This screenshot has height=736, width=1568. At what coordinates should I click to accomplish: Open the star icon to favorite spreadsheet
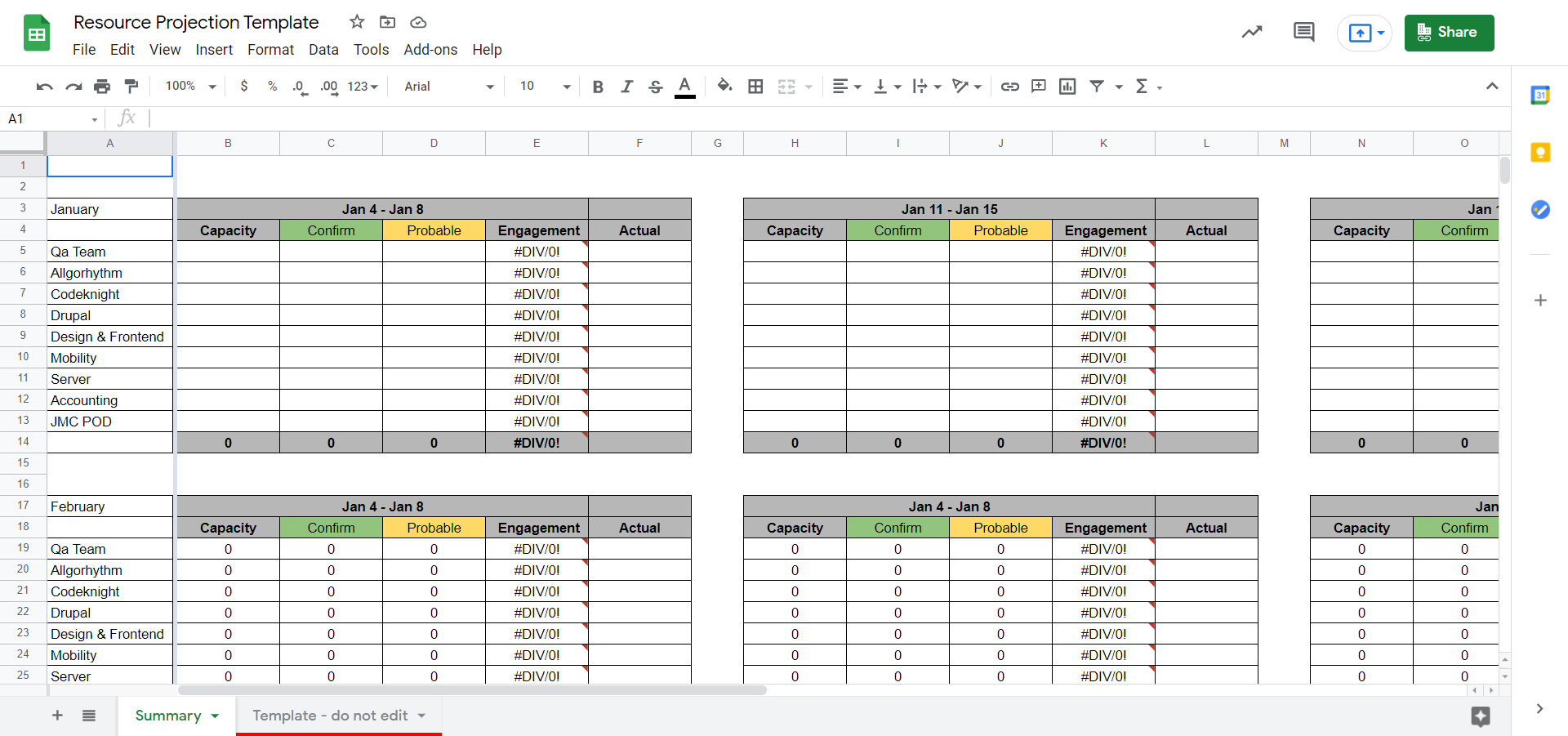(x=356, y=22)
